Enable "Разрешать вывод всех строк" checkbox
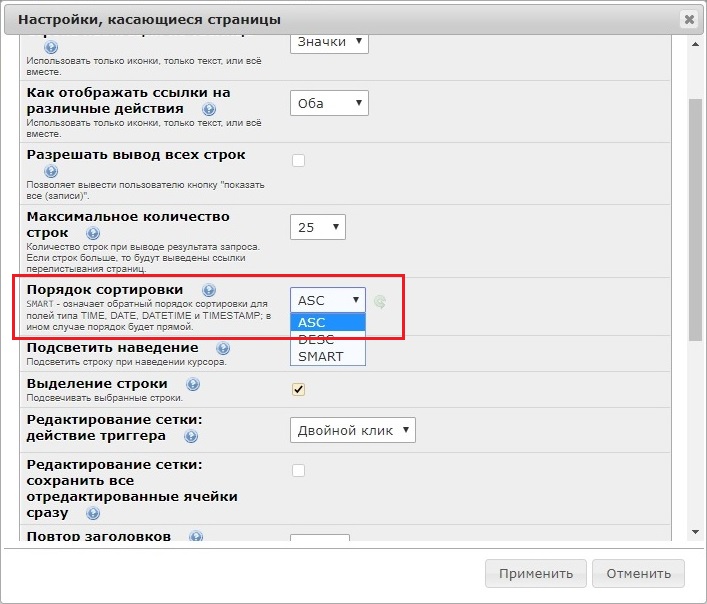Screen dimensions: 707x604 point(298,160)
